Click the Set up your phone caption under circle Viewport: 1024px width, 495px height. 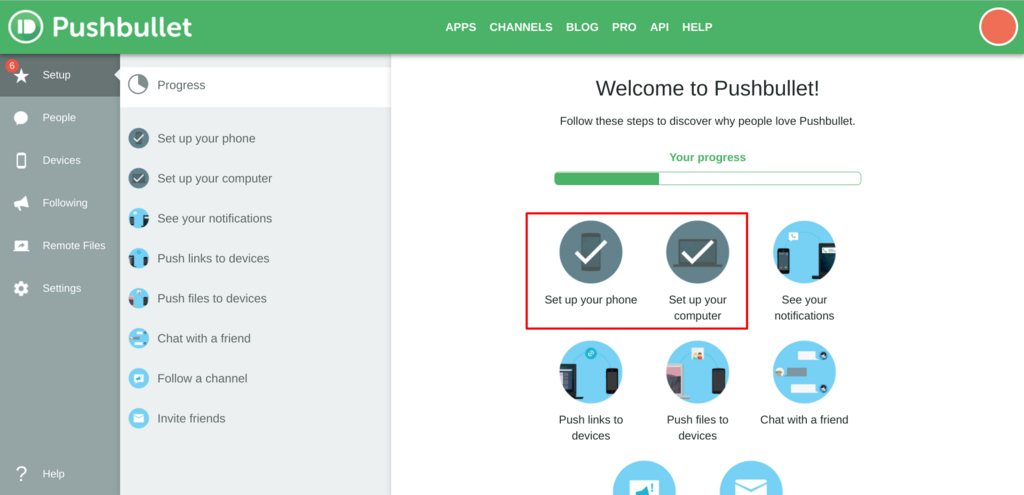(x=591, y=300)
